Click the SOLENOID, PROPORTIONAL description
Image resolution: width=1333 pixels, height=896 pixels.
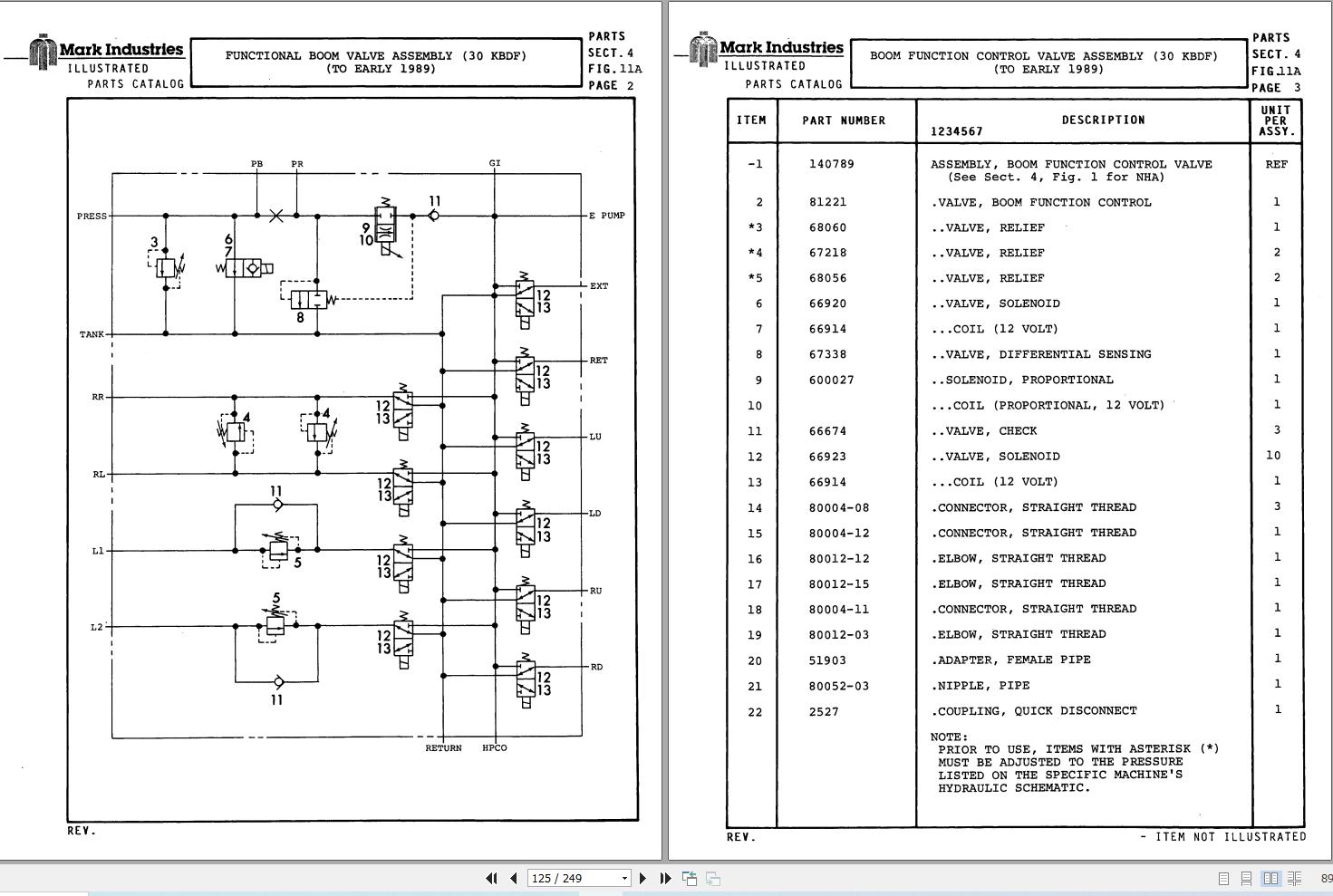click(1022, 380)
